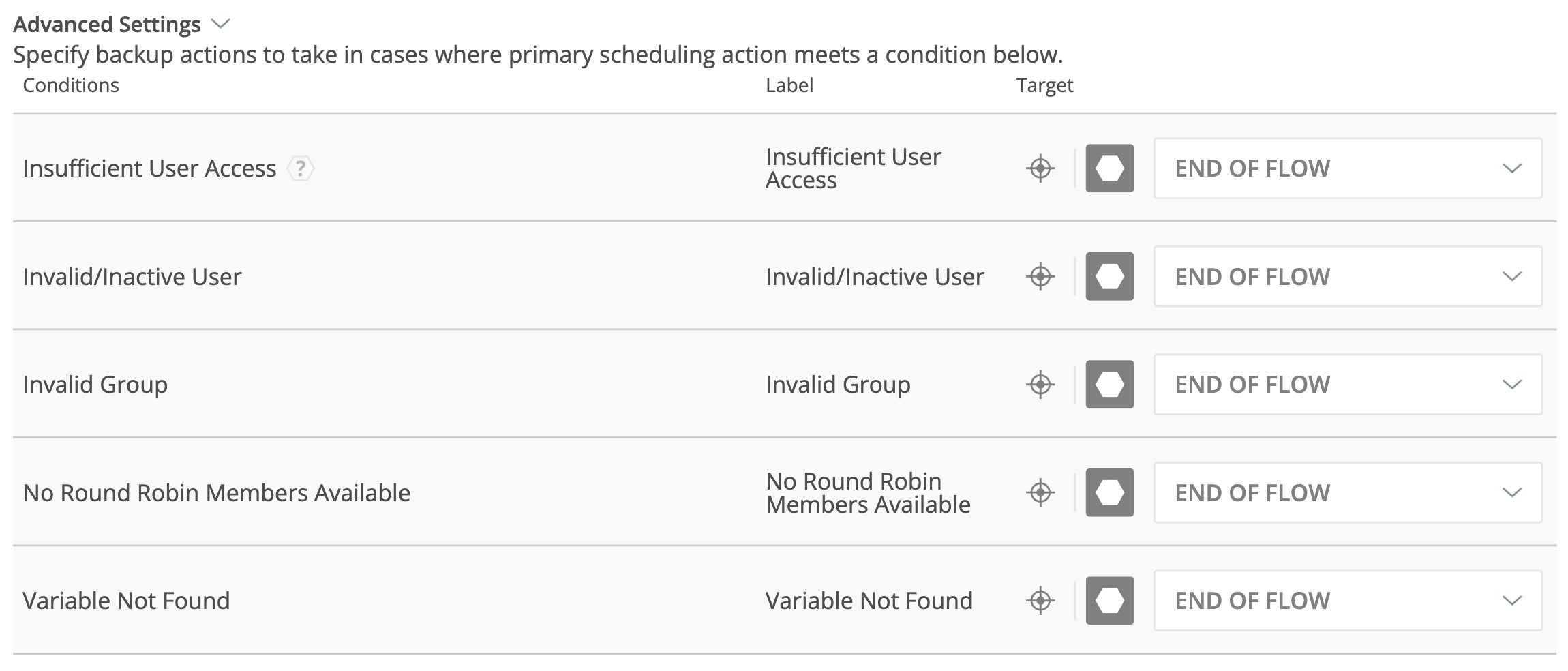This screenshot has height=671, width=1568.
Task: Click target crosshair icon for Invalid/Inactive User
Action: [1040, 277]
